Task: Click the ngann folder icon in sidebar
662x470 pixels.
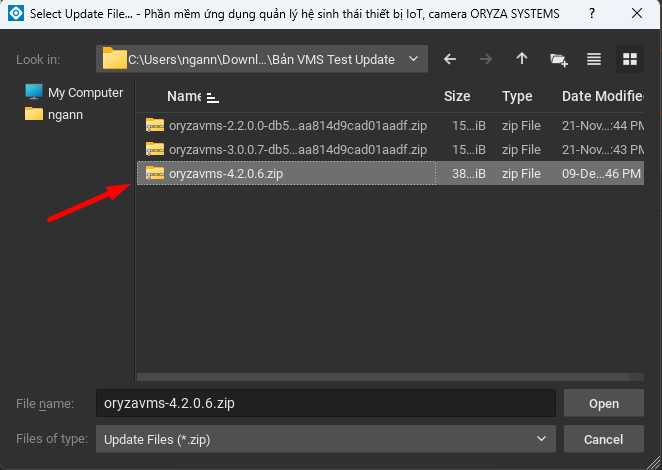Action: click(x=34, y=114)
